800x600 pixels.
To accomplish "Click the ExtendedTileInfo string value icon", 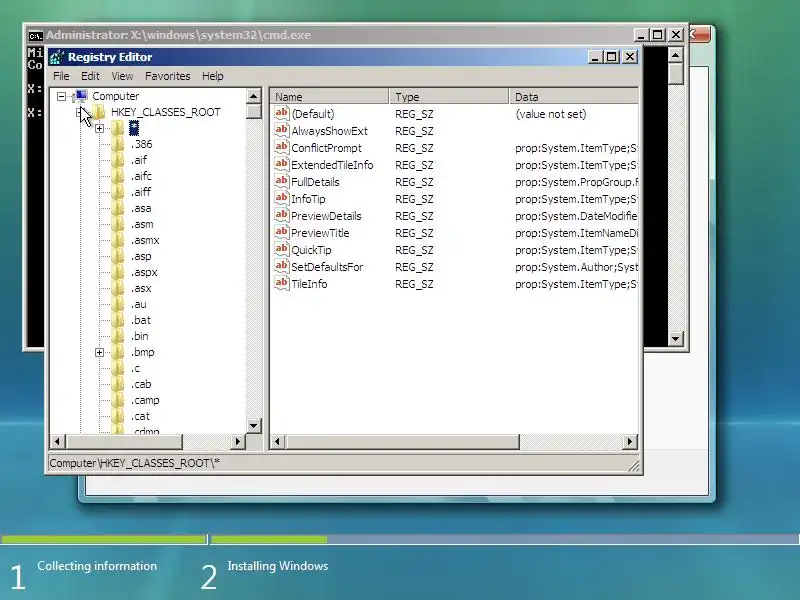I will tap(282, 164).
